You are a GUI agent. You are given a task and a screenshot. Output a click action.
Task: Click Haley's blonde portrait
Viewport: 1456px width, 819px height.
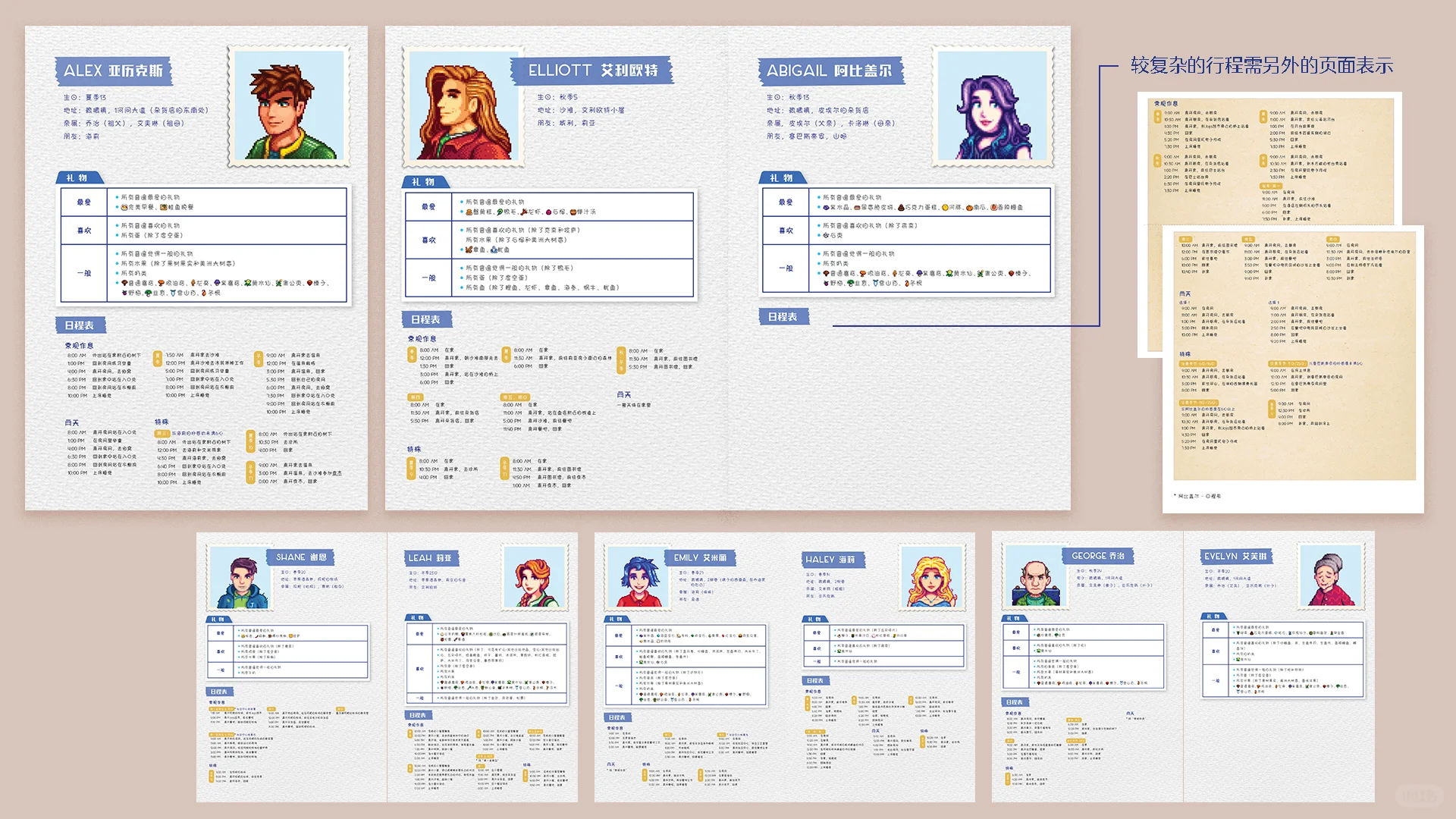tap(933, 578)
